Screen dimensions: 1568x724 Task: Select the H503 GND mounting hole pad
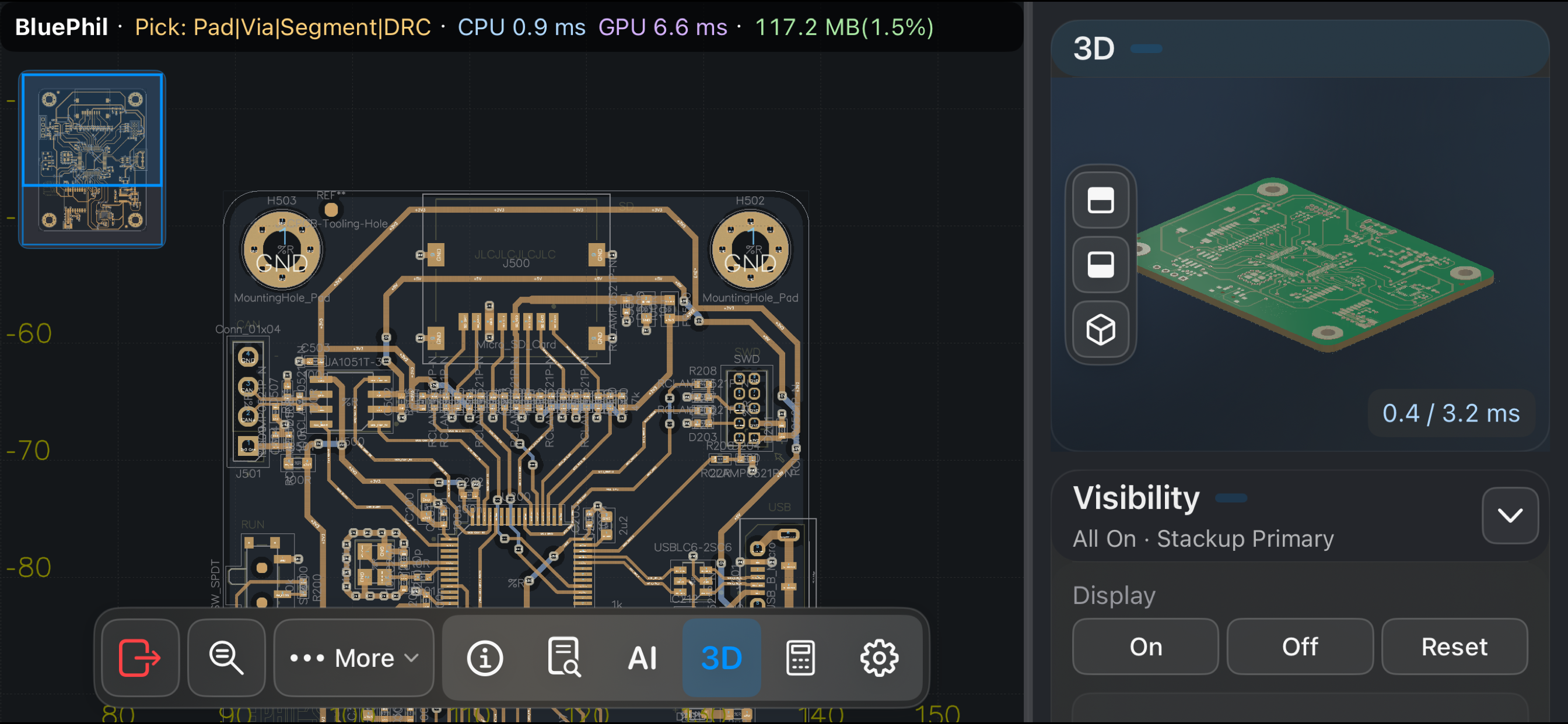(282, 249)
